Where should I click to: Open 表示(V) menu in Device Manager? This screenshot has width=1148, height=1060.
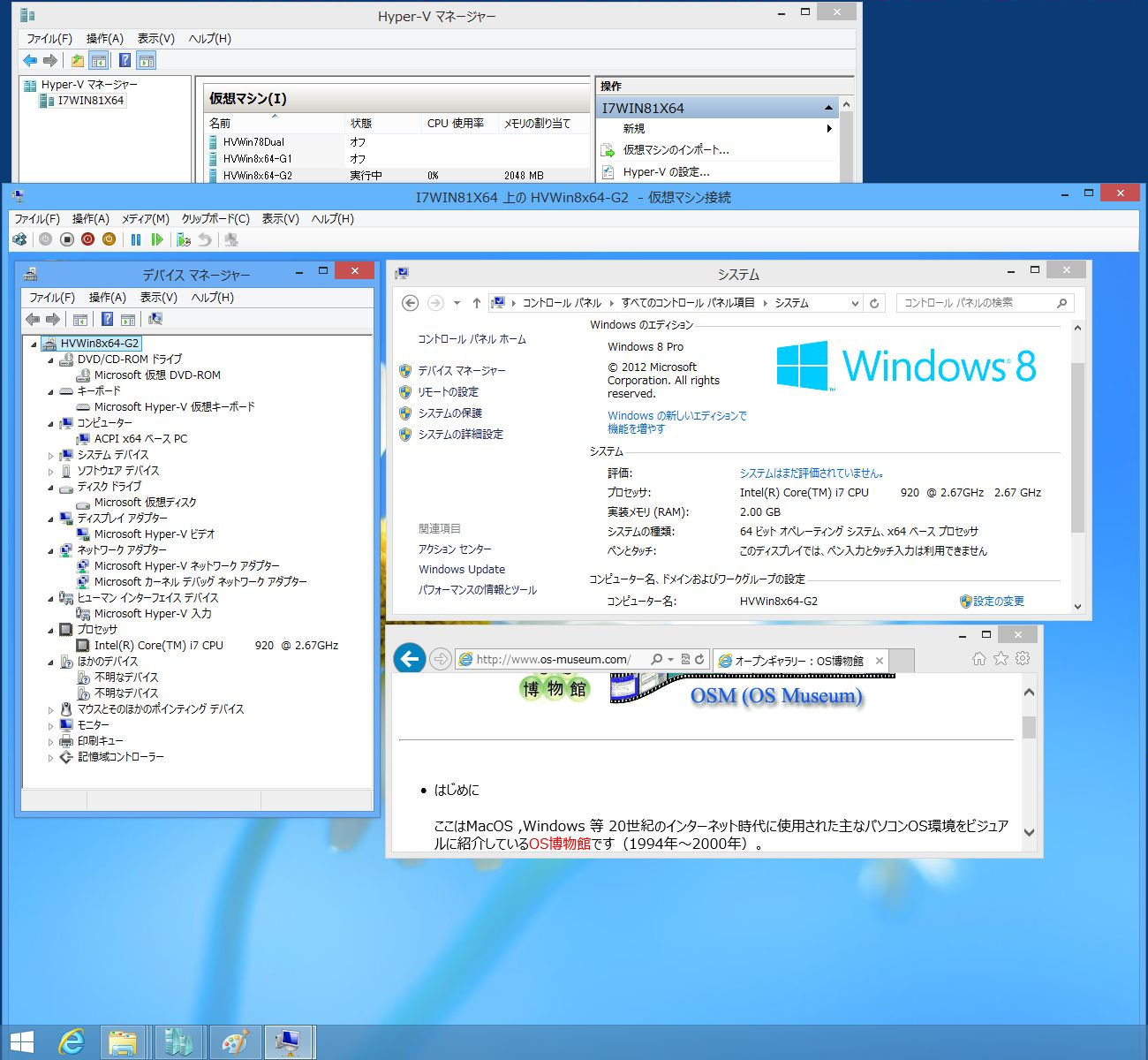pyautogui.click(x=158, y=298)
